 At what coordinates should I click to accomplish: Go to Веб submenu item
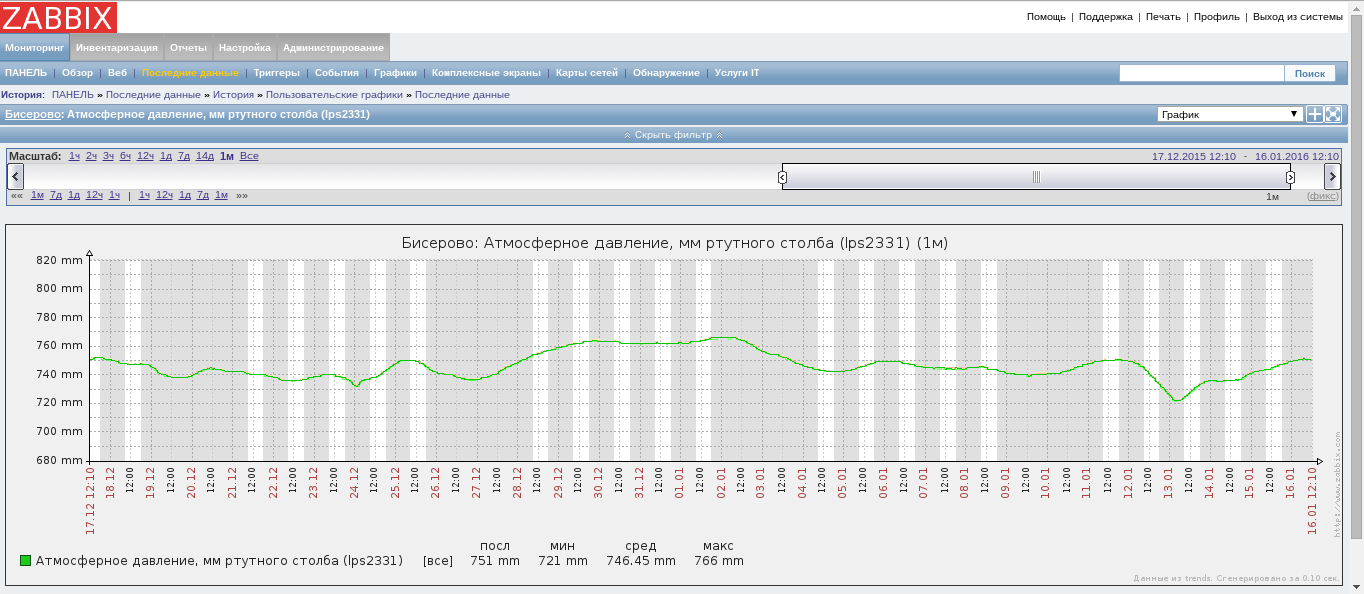pos(117,73)
